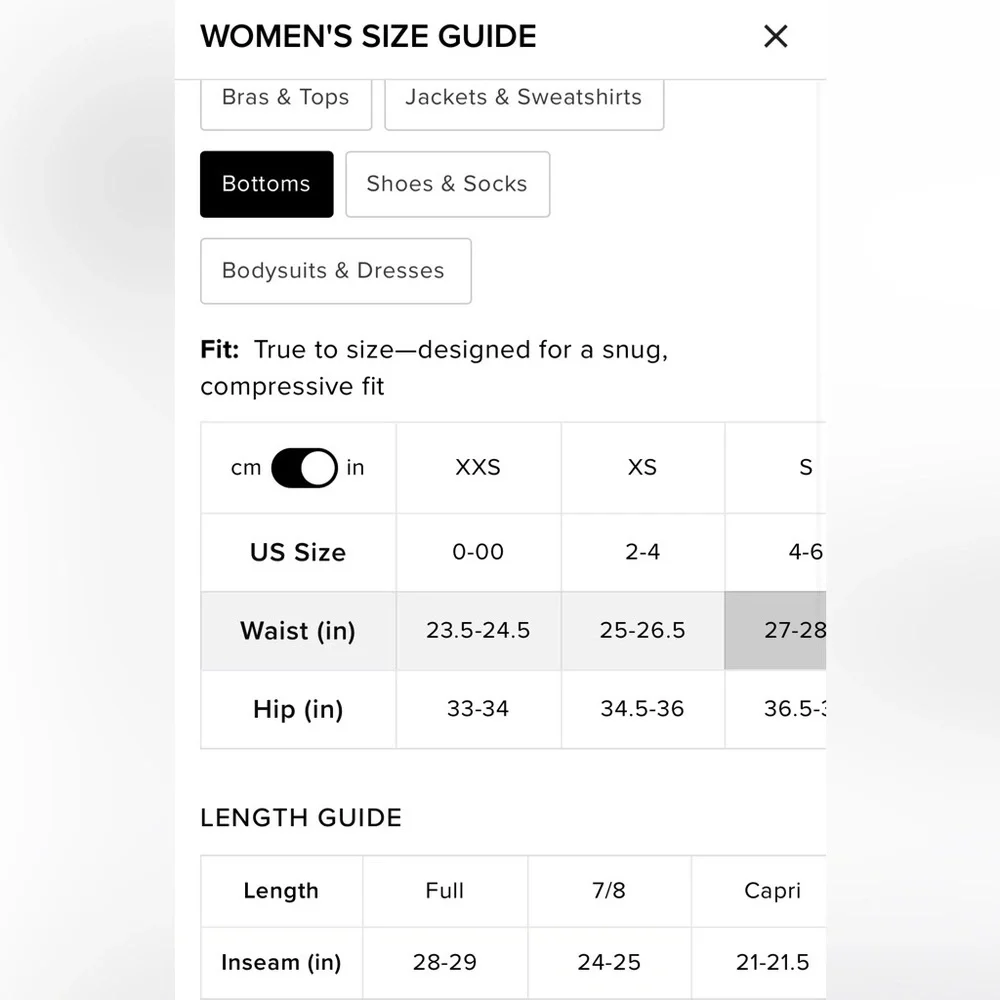
Task: Select waist value 25-26.5
Action: point(642,631)
